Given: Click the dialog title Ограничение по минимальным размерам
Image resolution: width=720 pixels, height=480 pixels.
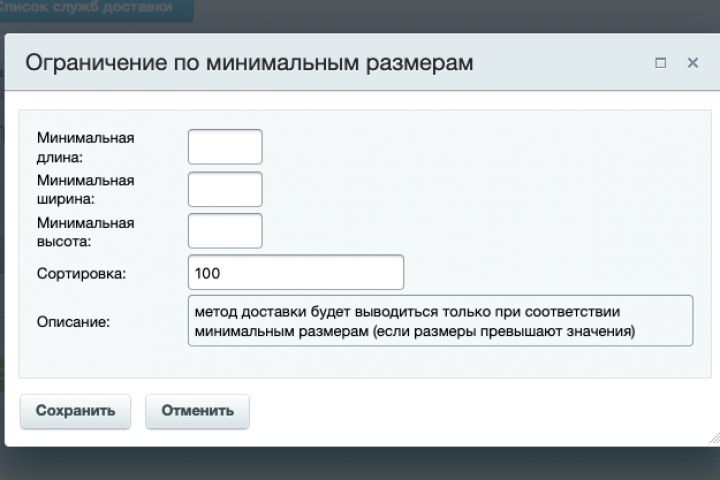Looking at the screenshot, I should point(249,63).
